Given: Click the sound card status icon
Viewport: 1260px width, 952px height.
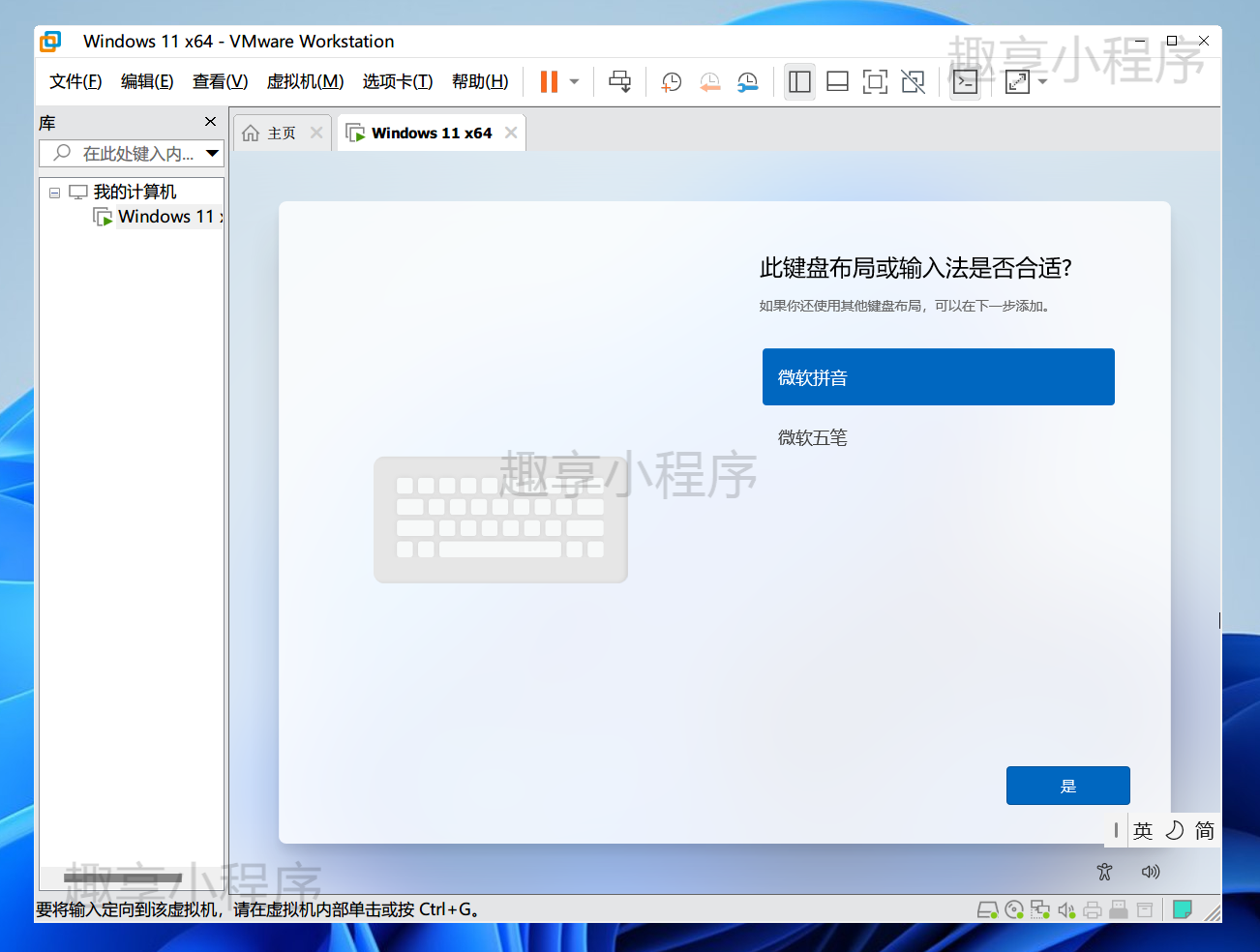Looking at the screenshot, I should click(1066, 909).
